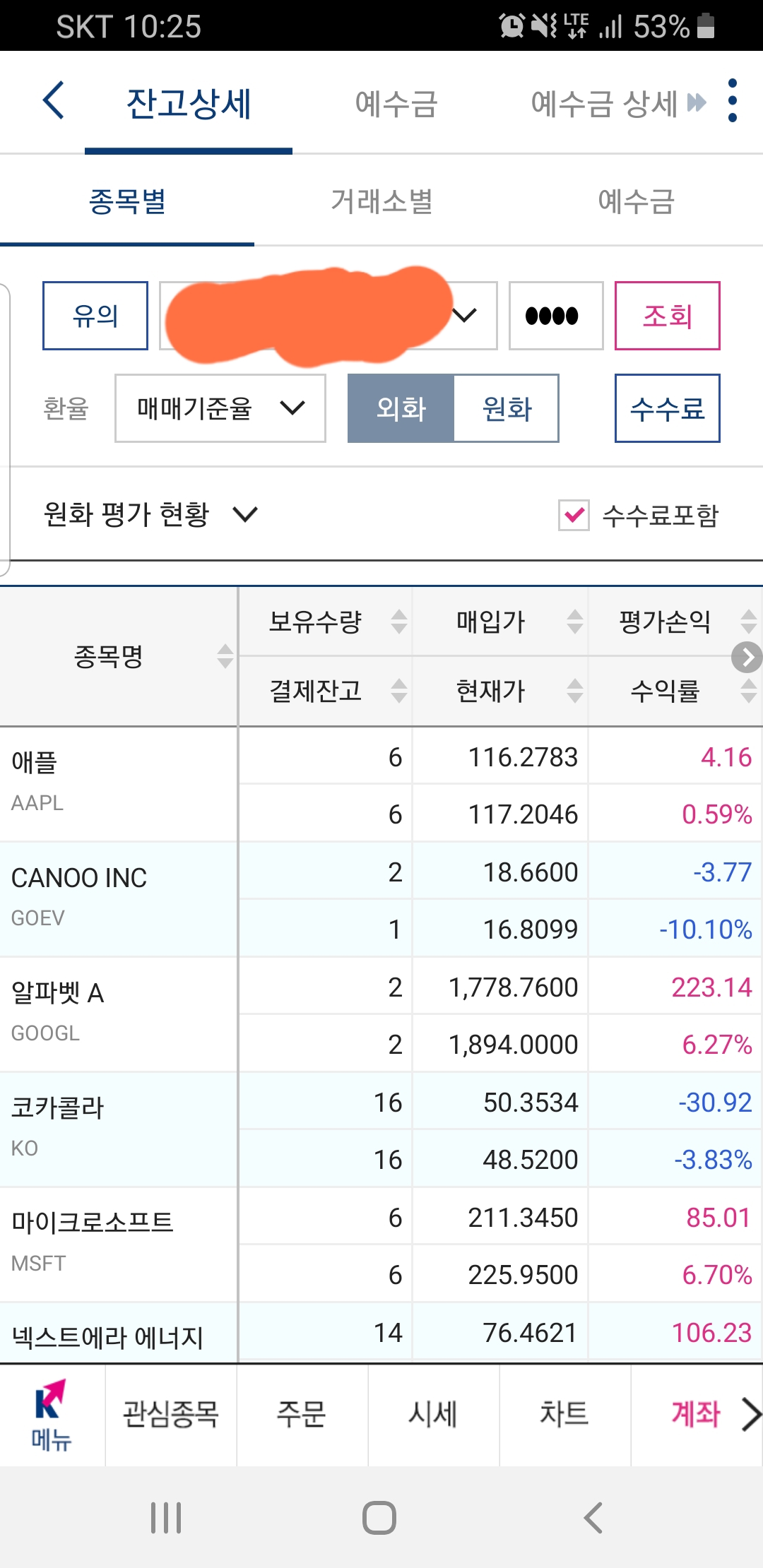Viewport: 763px width, 1568px height.
Task: Tap the 조회 search button
Action: [668, 316]
